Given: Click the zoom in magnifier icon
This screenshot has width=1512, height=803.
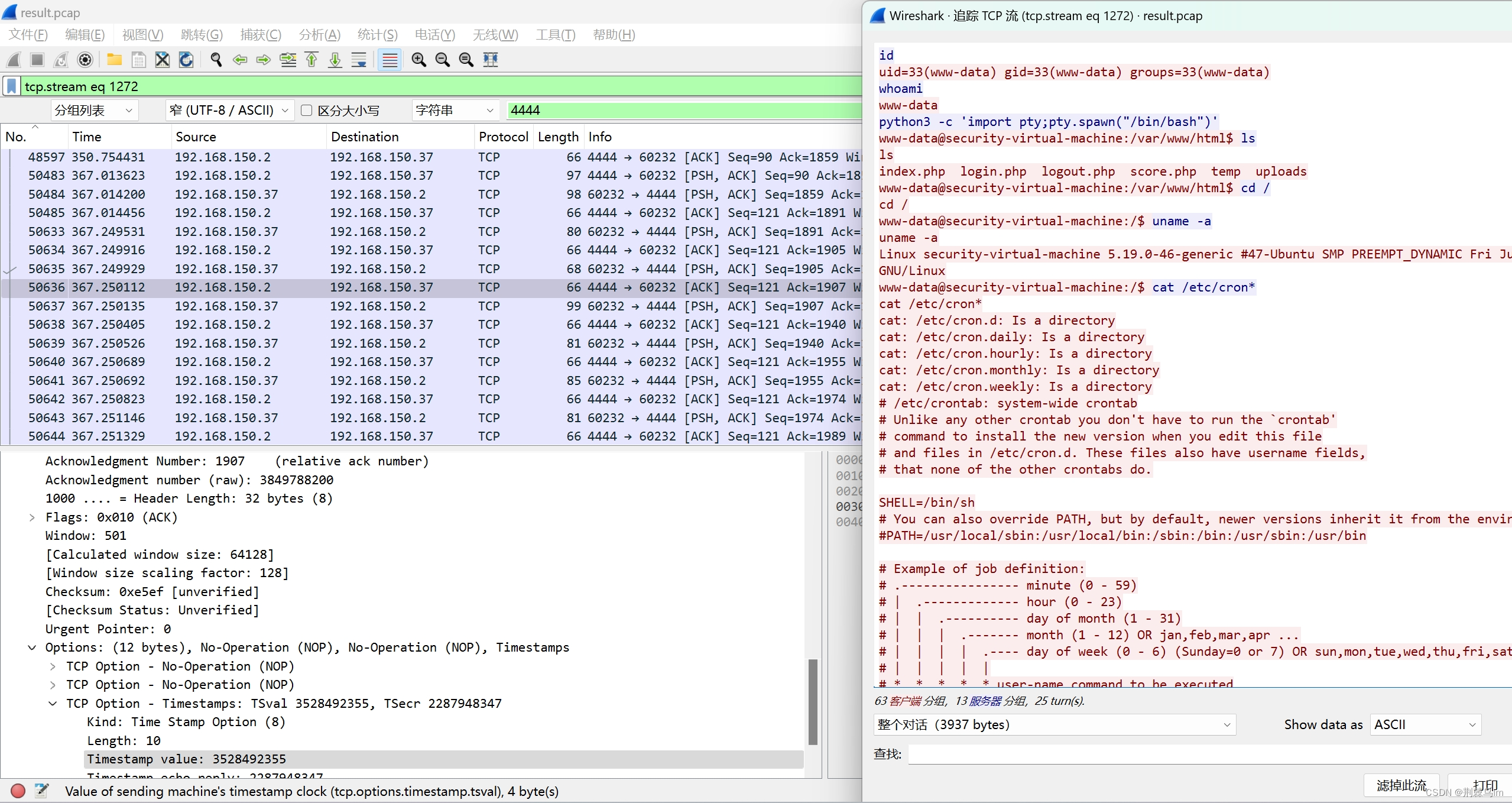Looking at the screenshot, I should (418, 60).
